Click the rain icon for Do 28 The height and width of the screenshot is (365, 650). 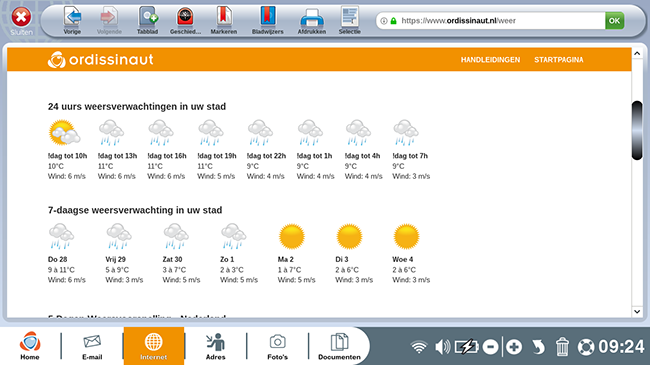61,236
